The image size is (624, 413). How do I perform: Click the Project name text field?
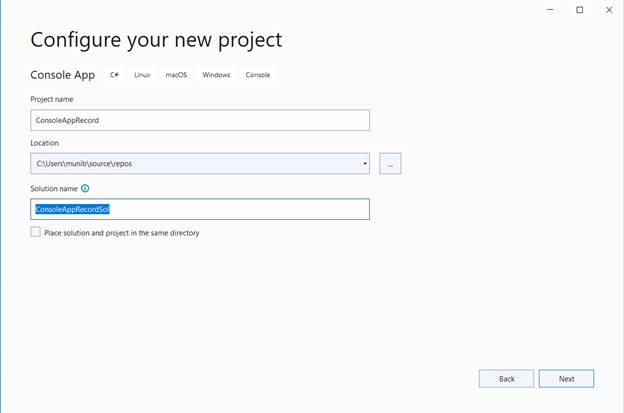point(200,120)
